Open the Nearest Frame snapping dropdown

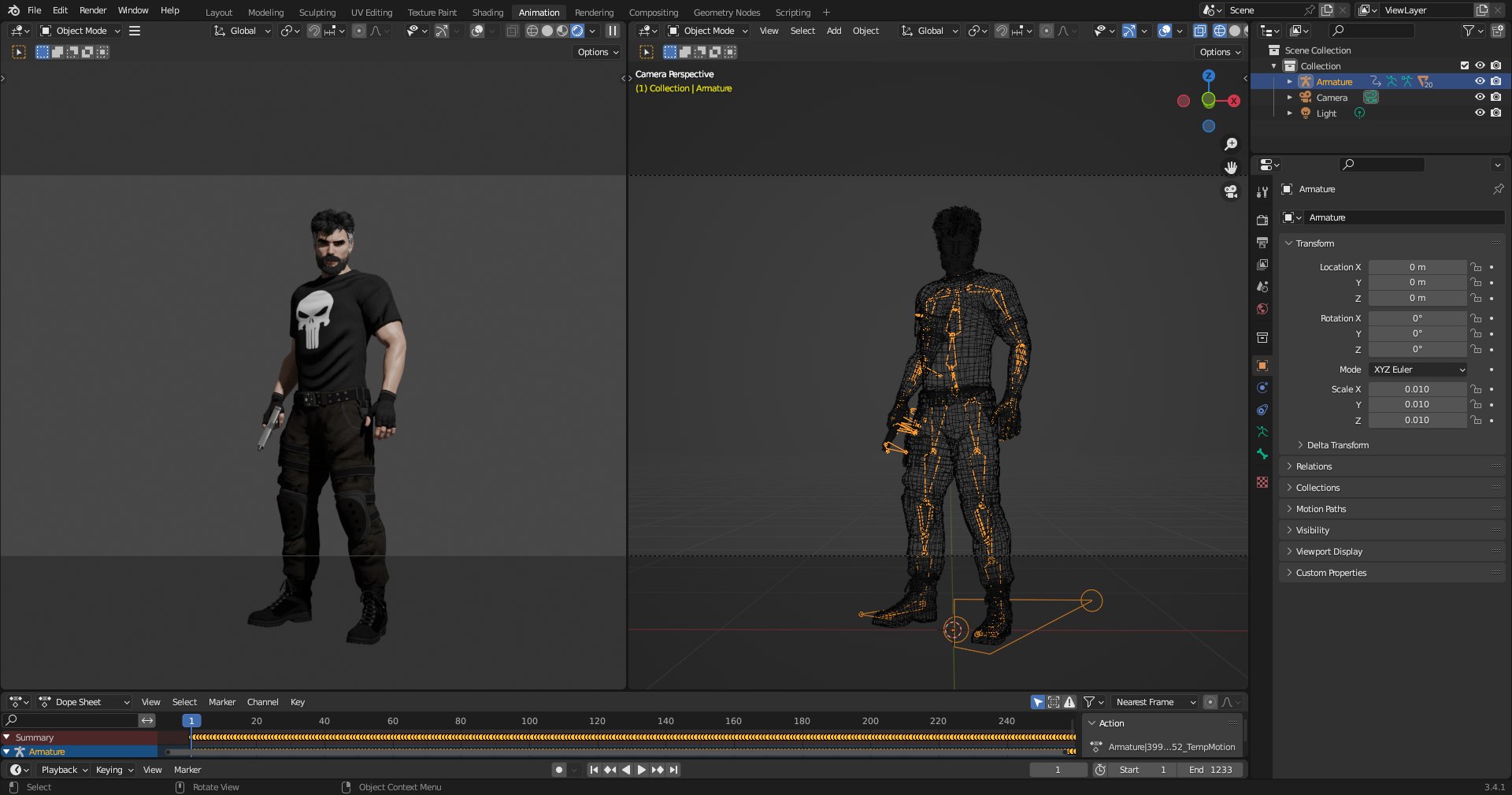point(1154,702)
